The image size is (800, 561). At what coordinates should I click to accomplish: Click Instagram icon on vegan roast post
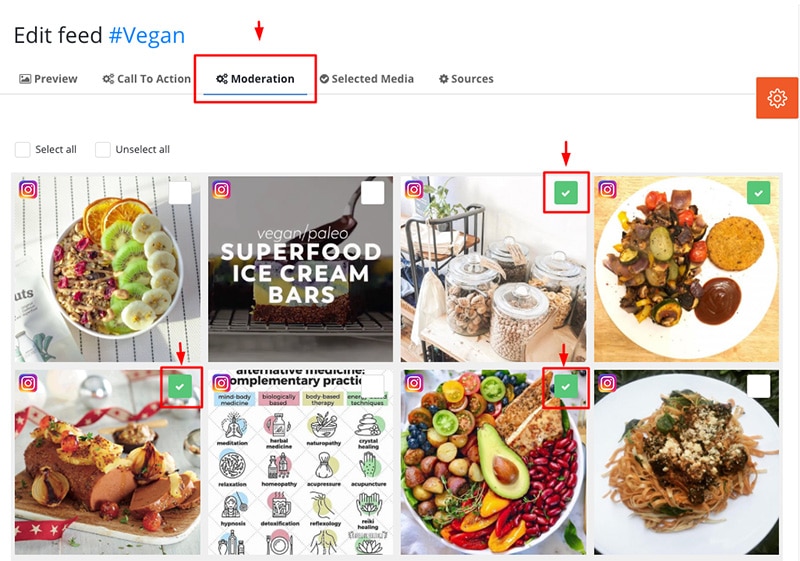[x=28, y=382]
